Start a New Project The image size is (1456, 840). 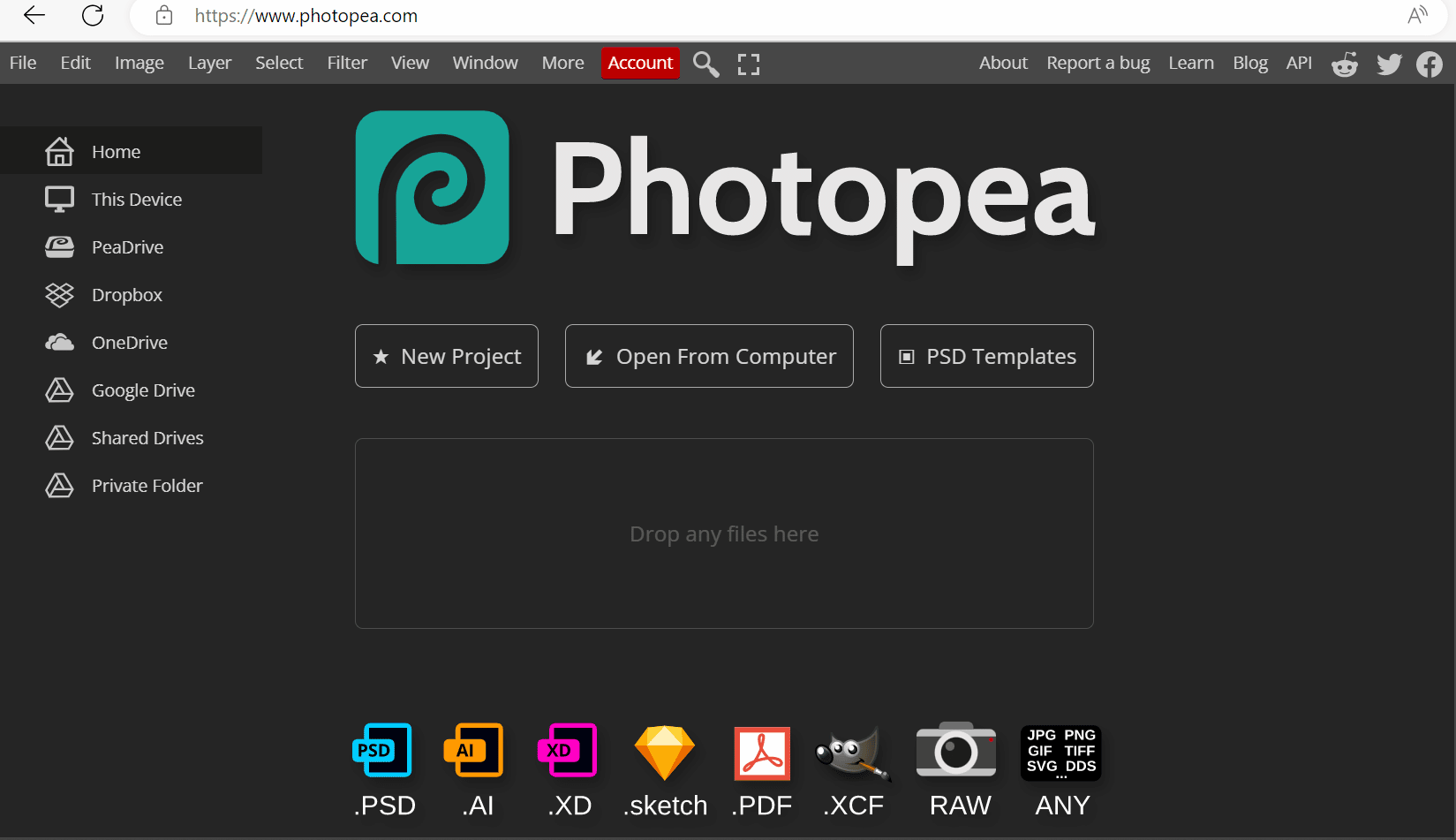click(447, 356)
